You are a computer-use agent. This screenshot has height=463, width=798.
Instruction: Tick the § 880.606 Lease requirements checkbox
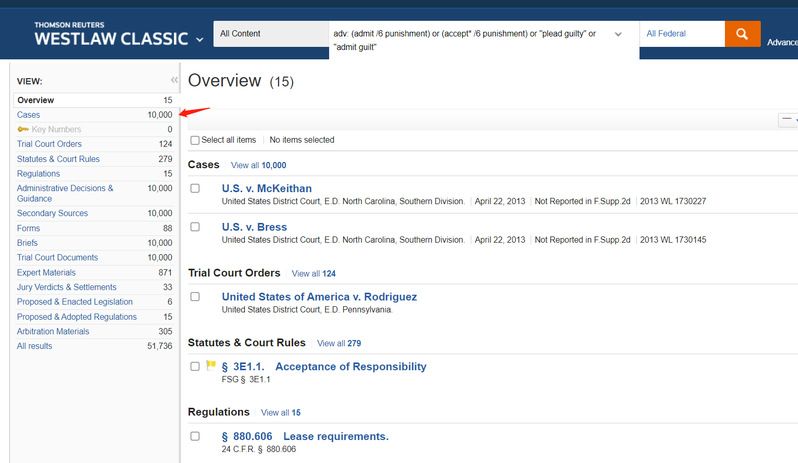point(195,436)
